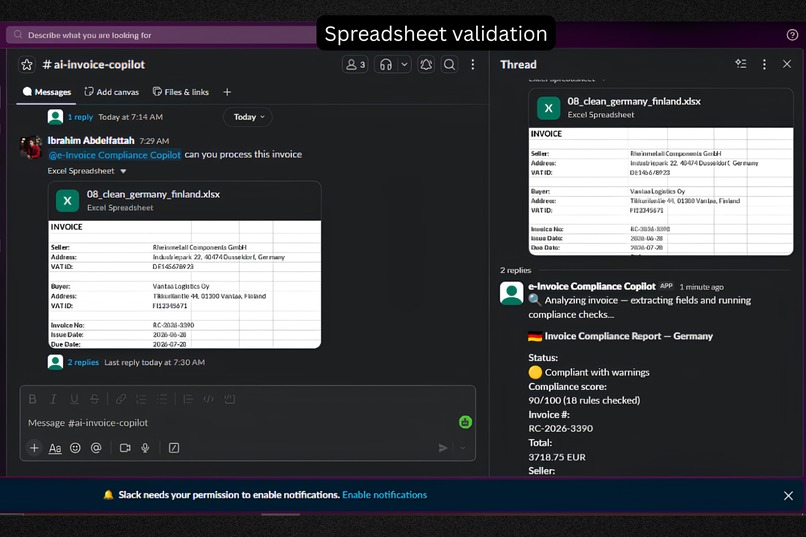Click the search bar field
Viewport: 806px width, 537px height.
(162, 35)
